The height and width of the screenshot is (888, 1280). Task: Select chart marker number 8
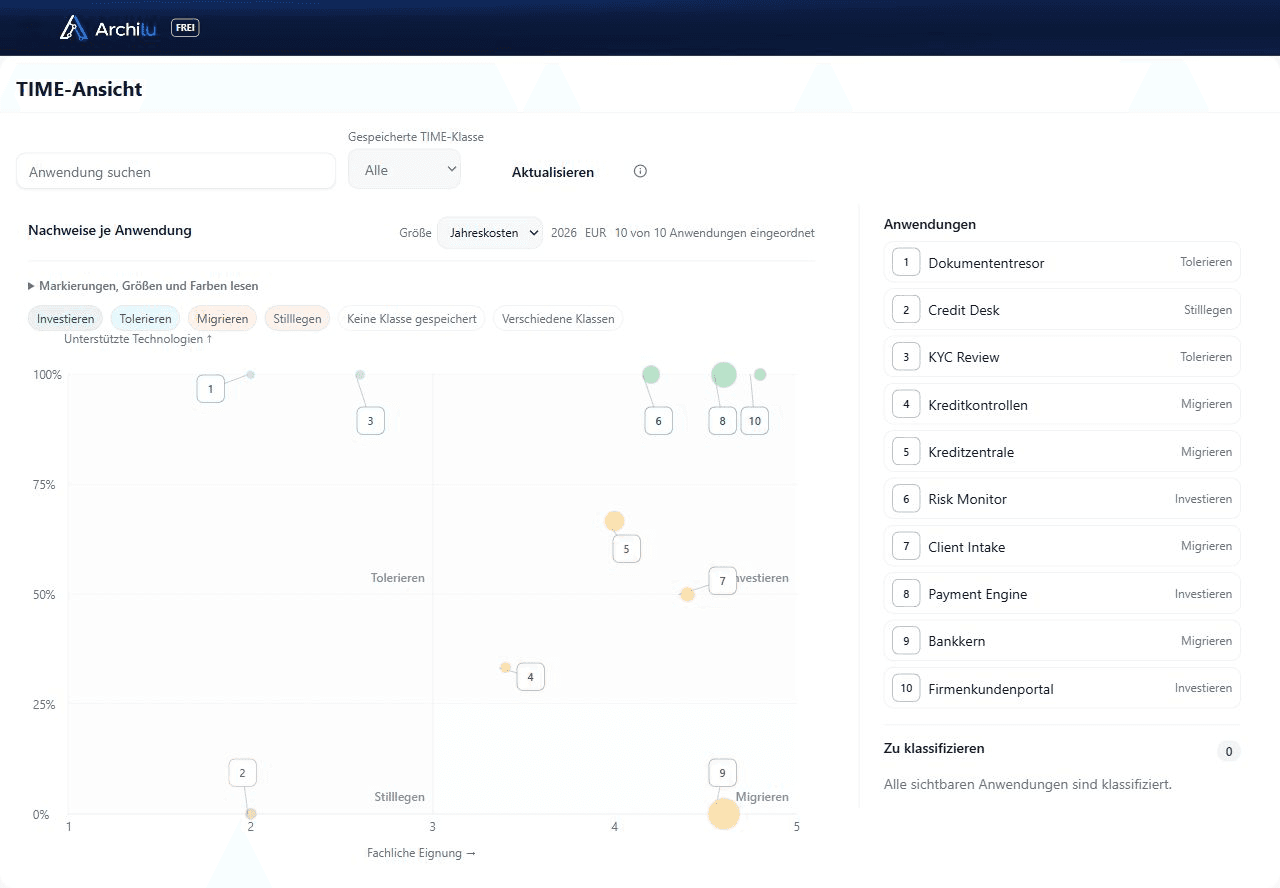pos(722,421)
